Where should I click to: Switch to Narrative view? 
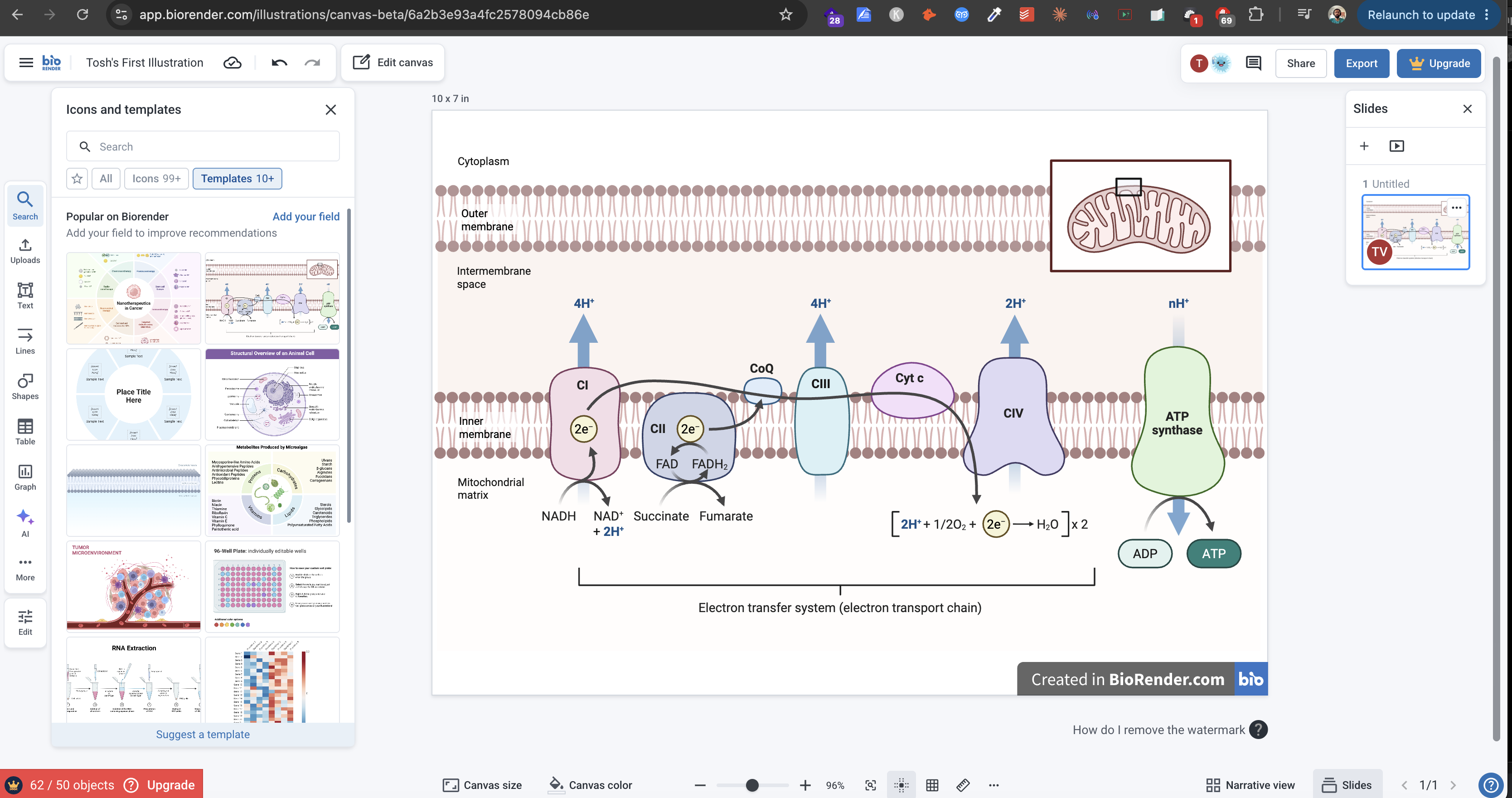click(x=1250, y=785)
